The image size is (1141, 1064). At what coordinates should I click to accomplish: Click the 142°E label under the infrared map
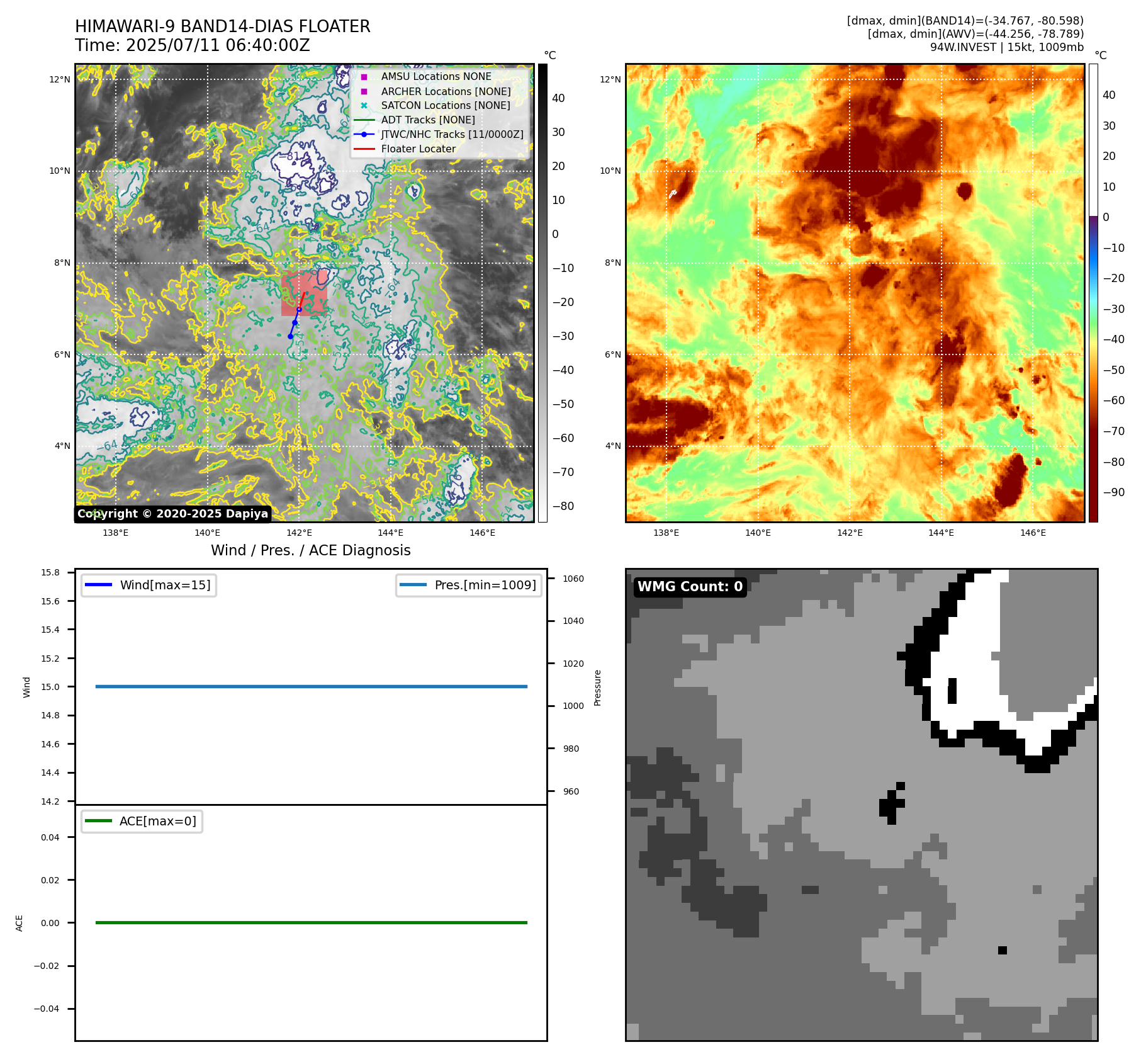click(x=299, y=533)
